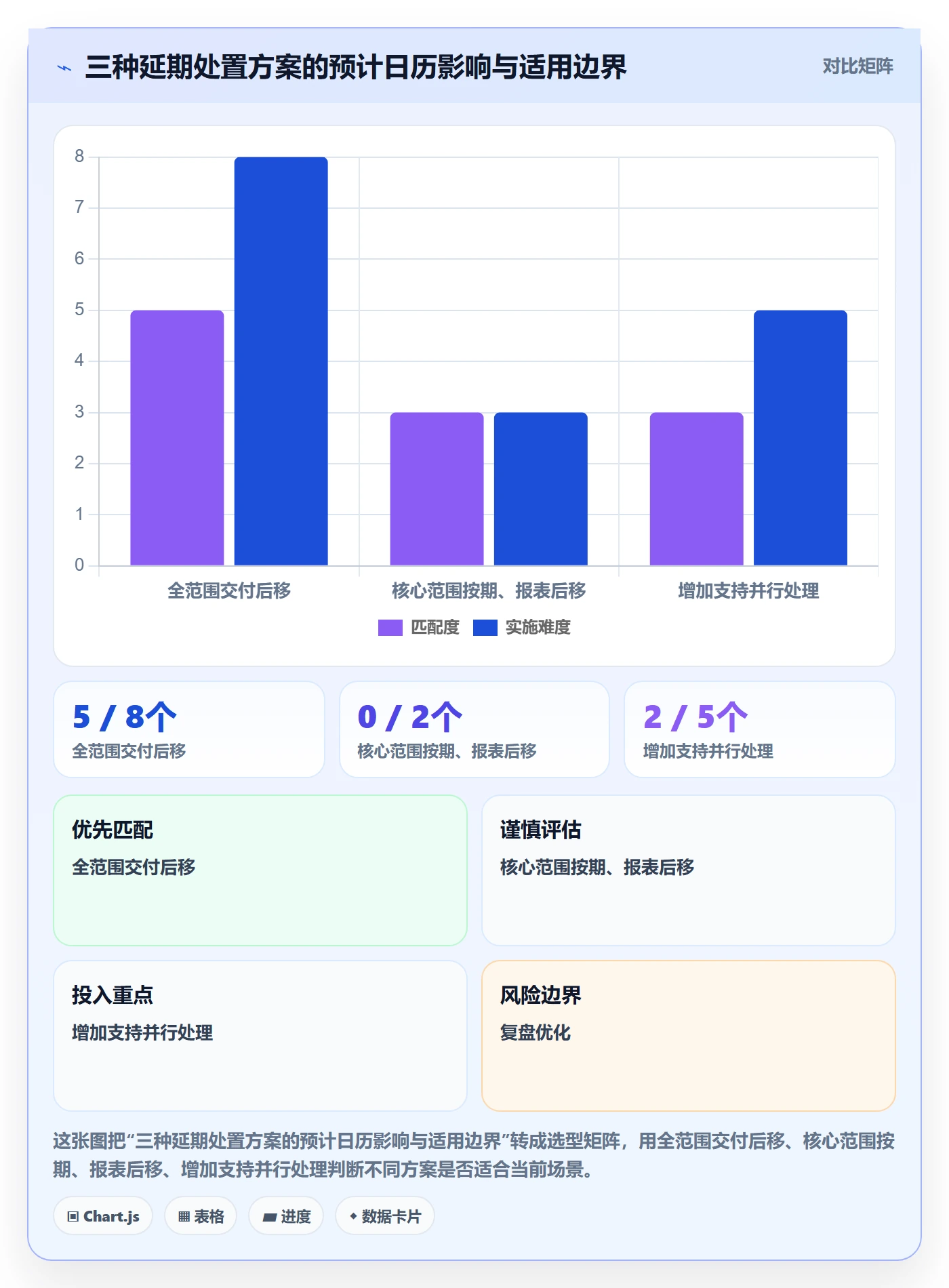Click the blue bar for 增加支持并行处理
The image size is (949, 1288).
click(801, 438)
